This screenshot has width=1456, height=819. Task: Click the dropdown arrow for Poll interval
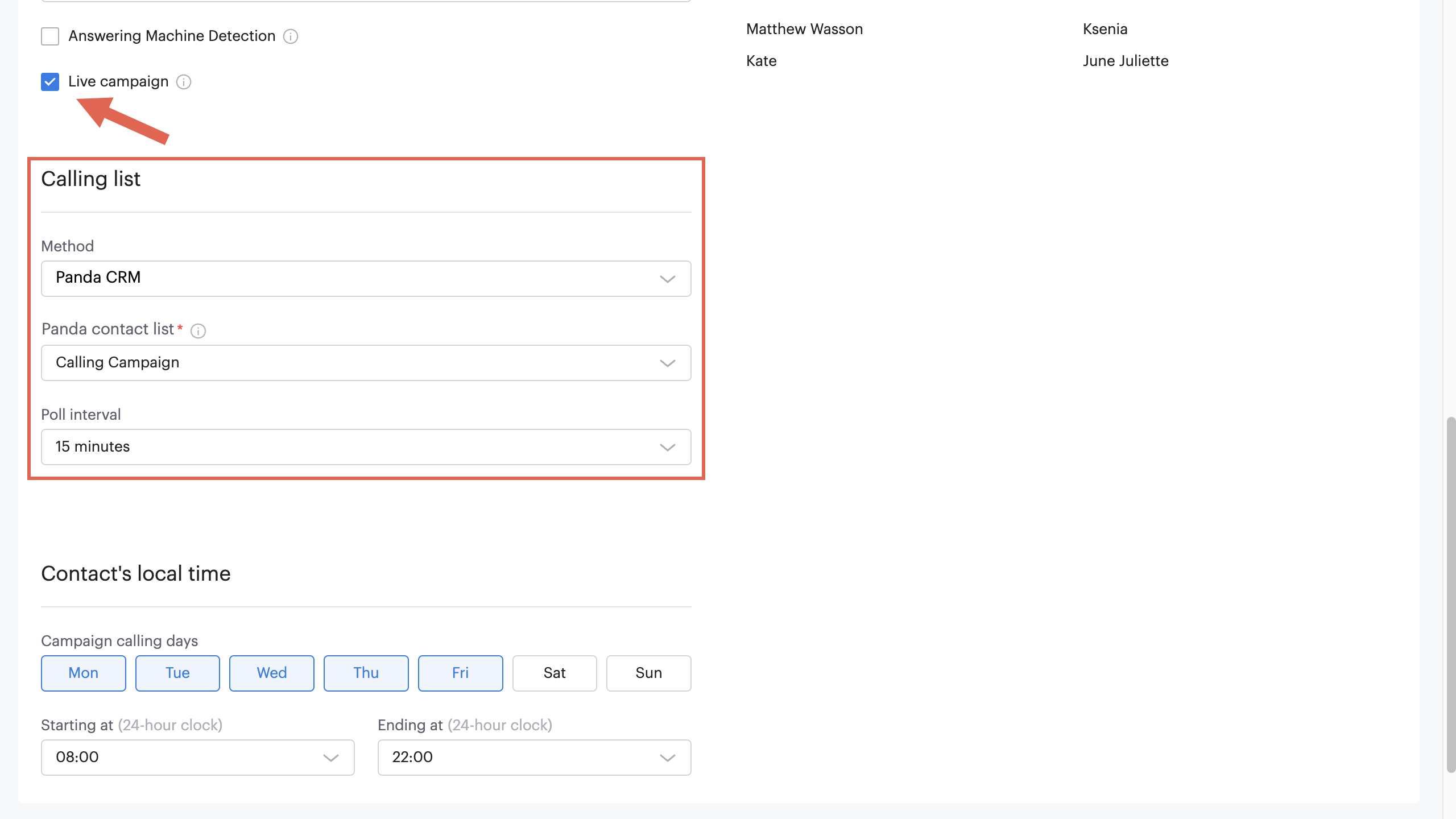click(668, 447)
